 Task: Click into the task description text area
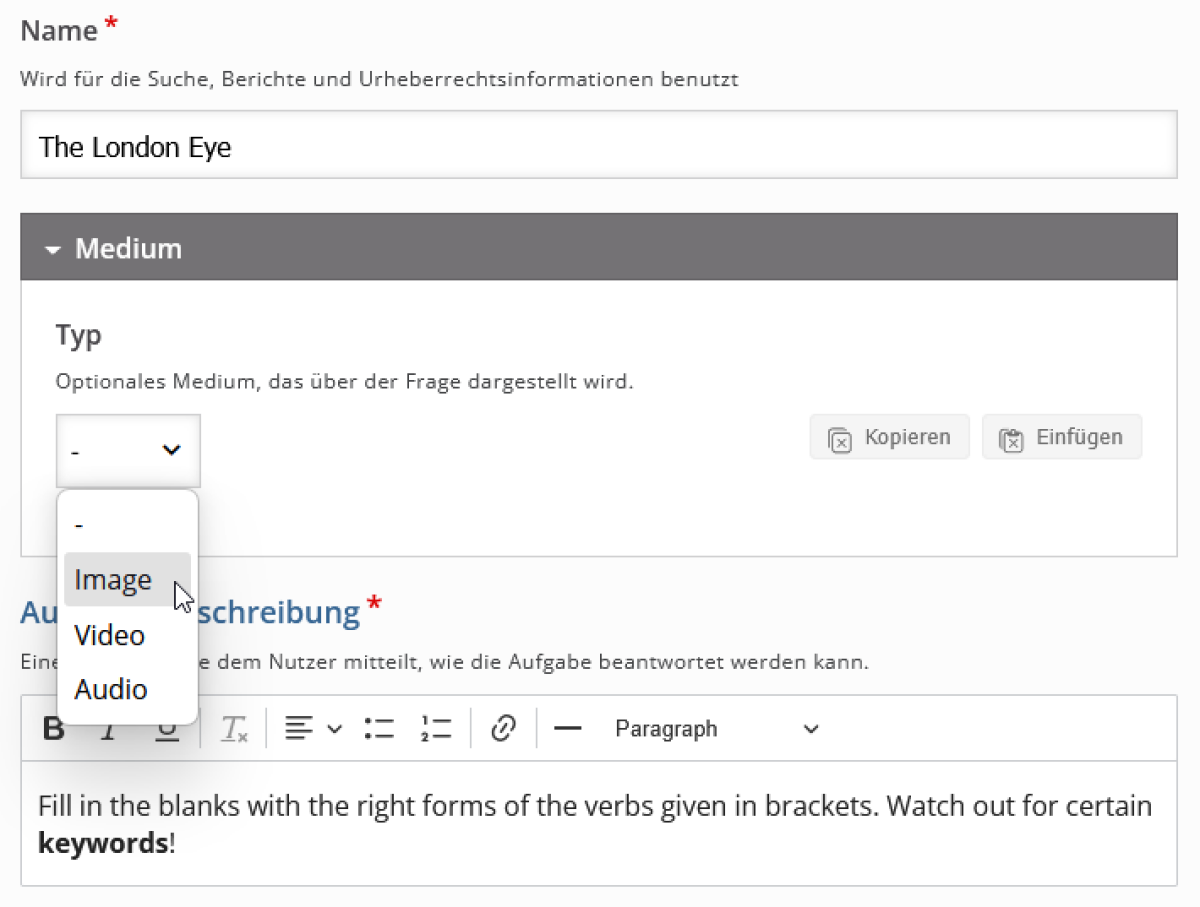[x=598, y=823]
